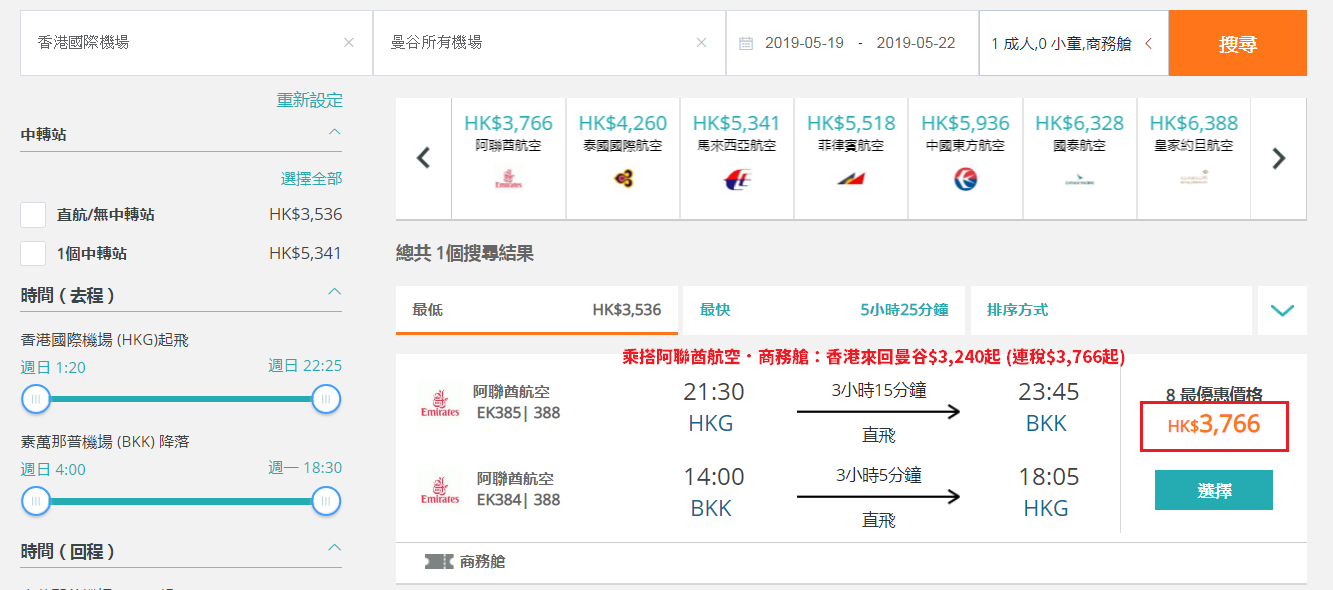
Task: Click the HK$3,766 阿聯酋航空 price tile
Action: pyautogui.click(x=508, y=158)
